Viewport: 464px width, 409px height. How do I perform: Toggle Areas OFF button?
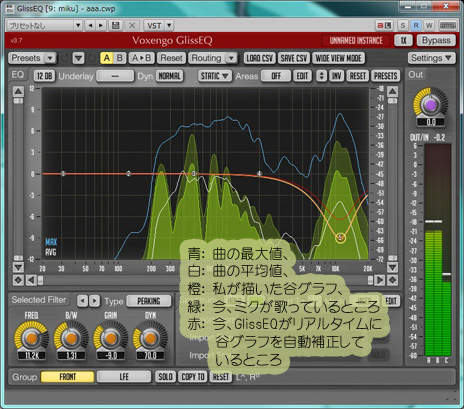[276, 76]
